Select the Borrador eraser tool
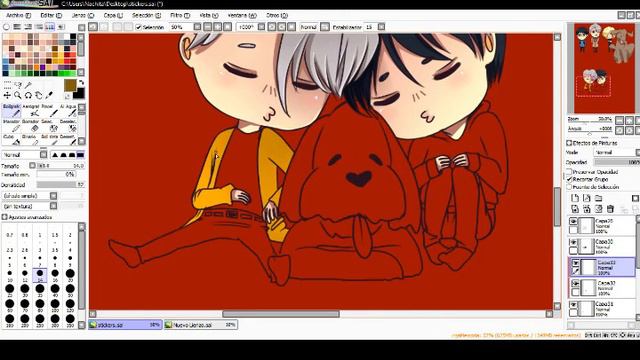Viewport: 640px width, 360px height. pyautogui.click(x=31, y=125)
